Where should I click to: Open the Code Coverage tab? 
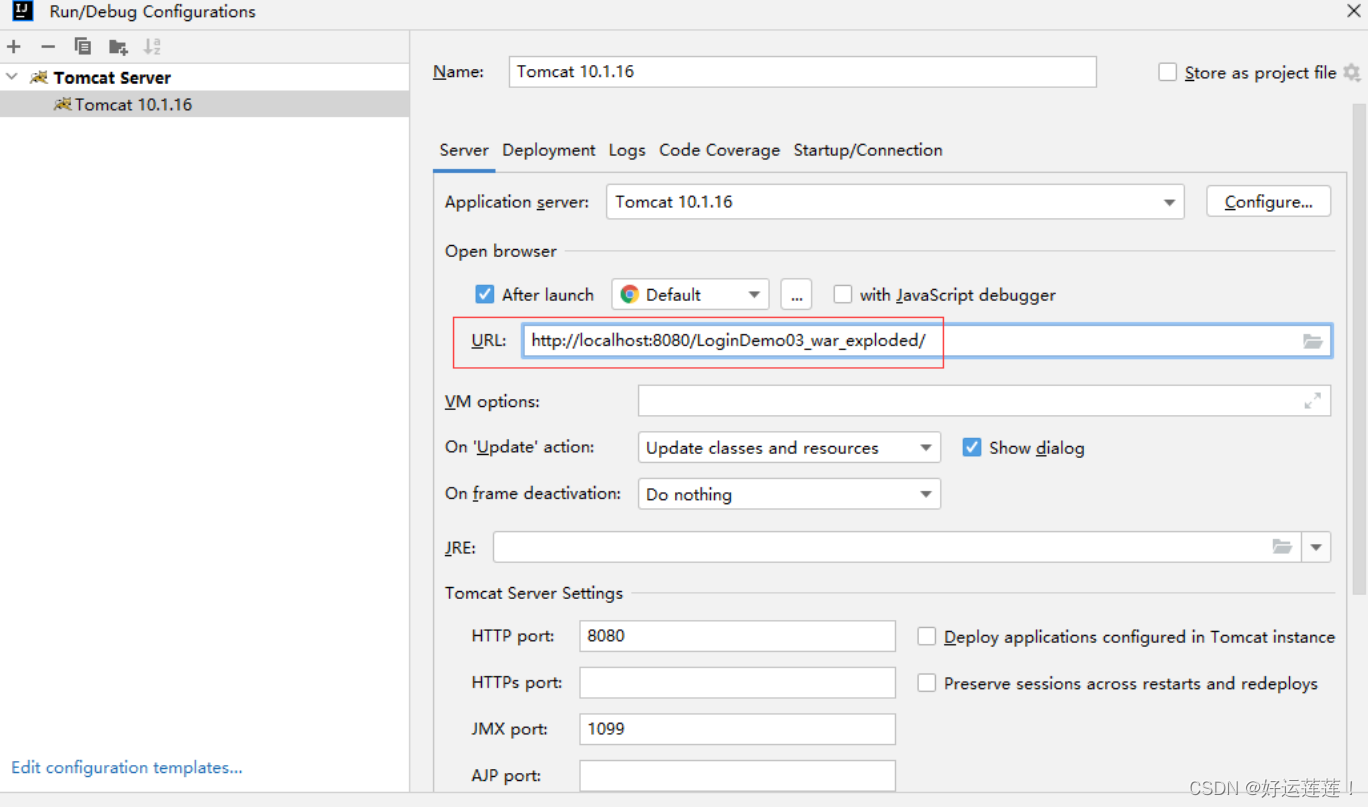coord(719,150)
